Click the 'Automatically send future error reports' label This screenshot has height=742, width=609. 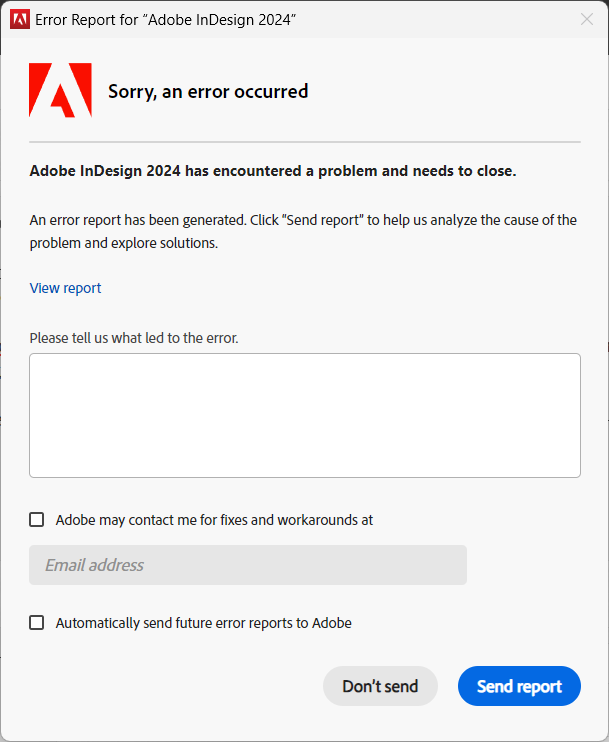tap(203, 623)
